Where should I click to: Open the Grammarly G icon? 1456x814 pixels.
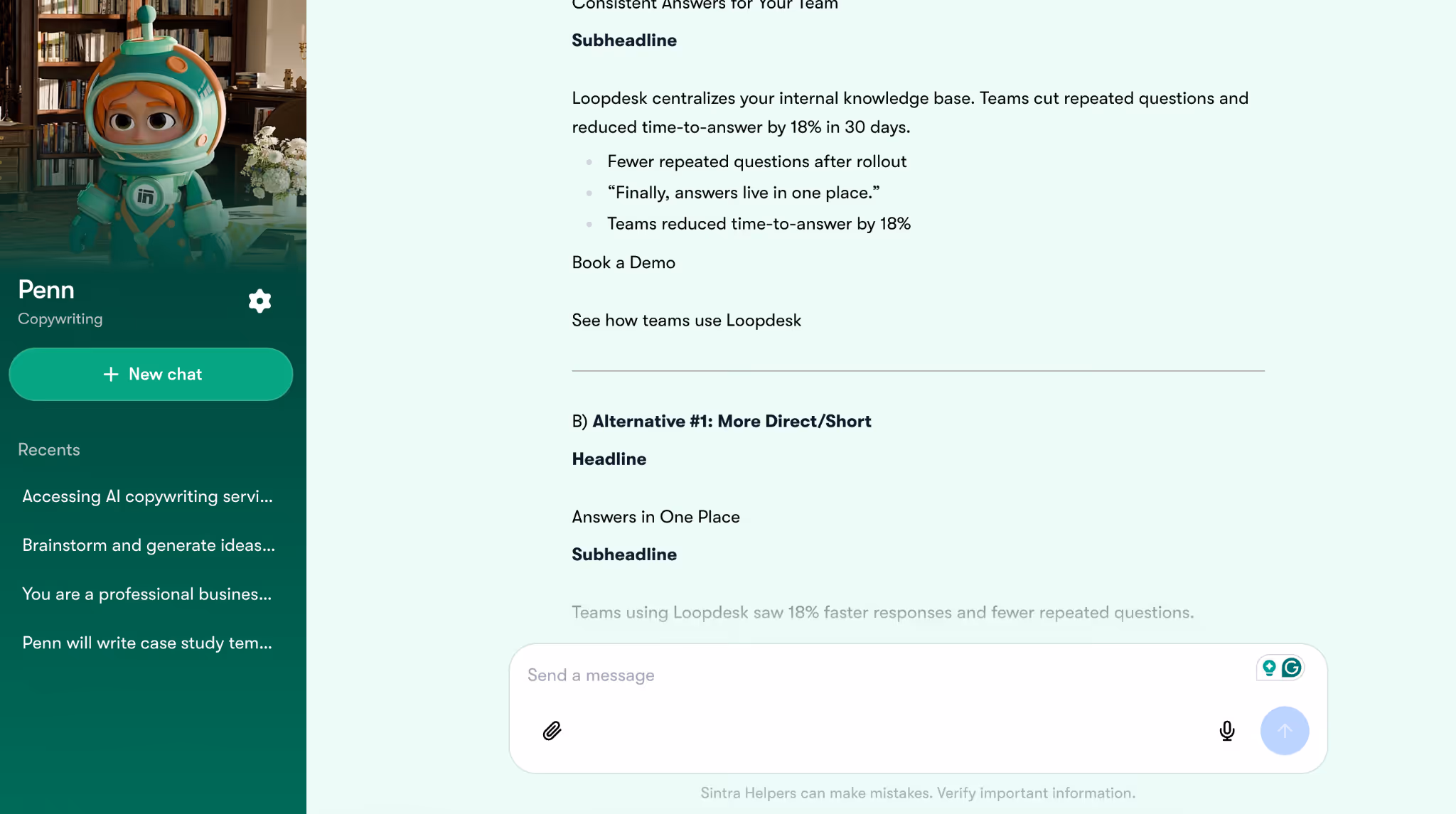coord(1292,668)
